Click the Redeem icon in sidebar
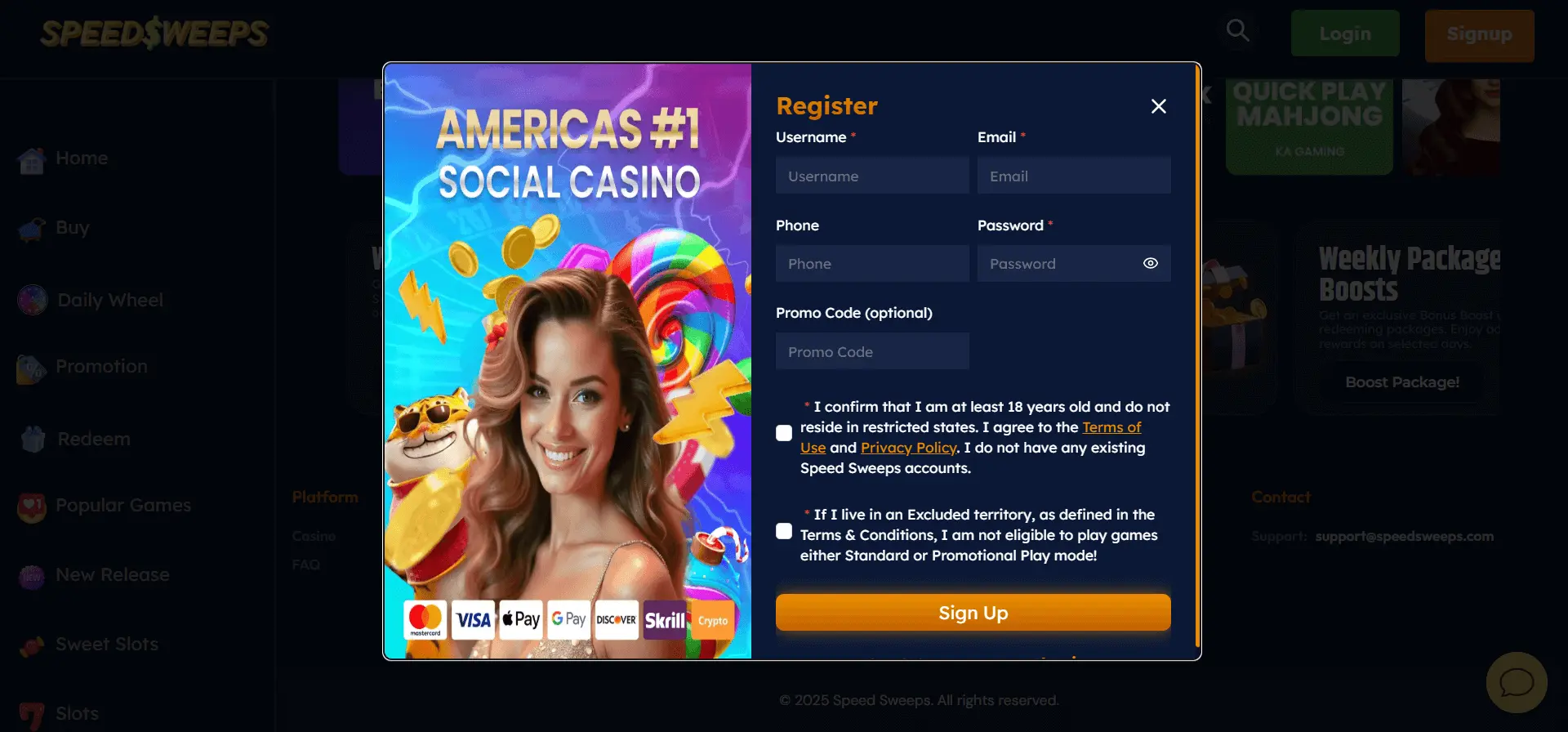The height and width of the screenshot is (732, 1568). [x=33, y=439]
